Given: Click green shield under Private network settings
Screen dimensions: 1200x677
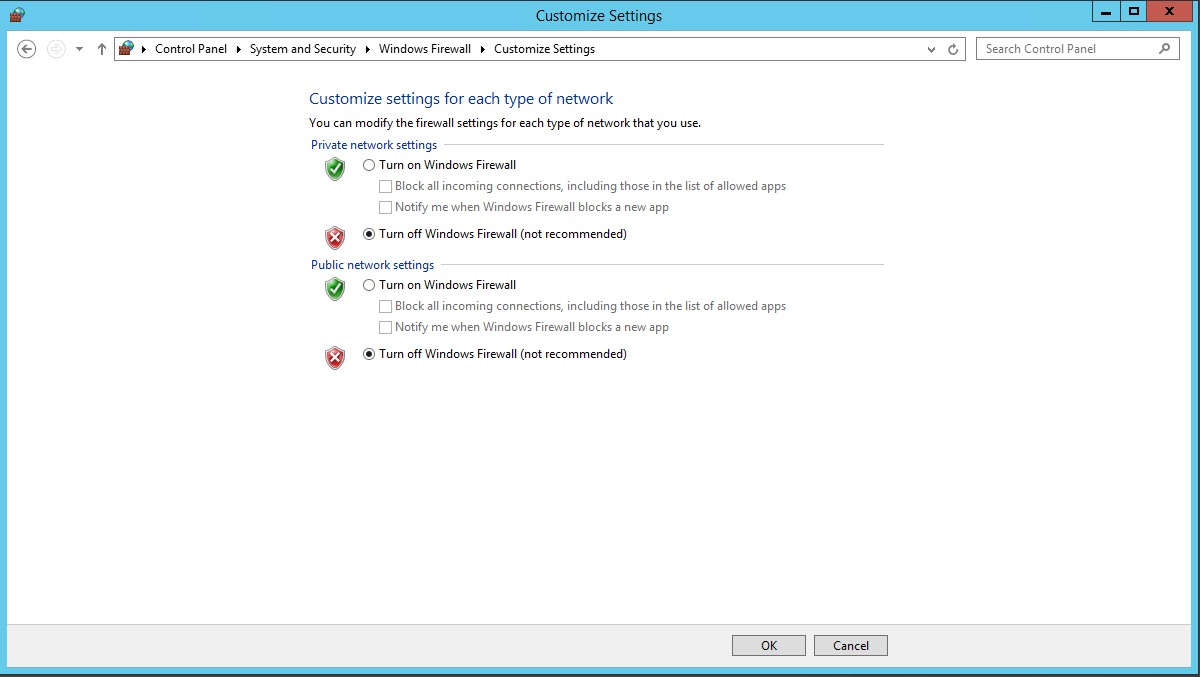Looking at the screenshot, I should (335, 169).
